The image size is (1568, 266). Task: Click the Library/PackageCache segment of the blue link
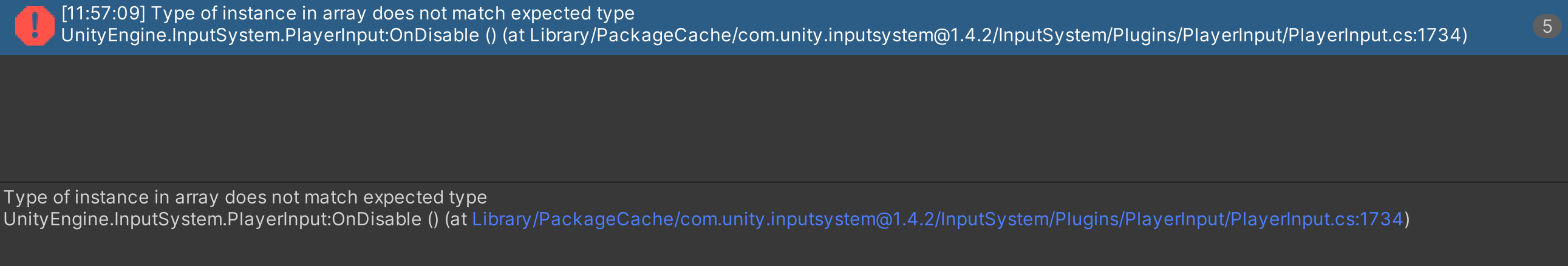[x=571, y=219]
